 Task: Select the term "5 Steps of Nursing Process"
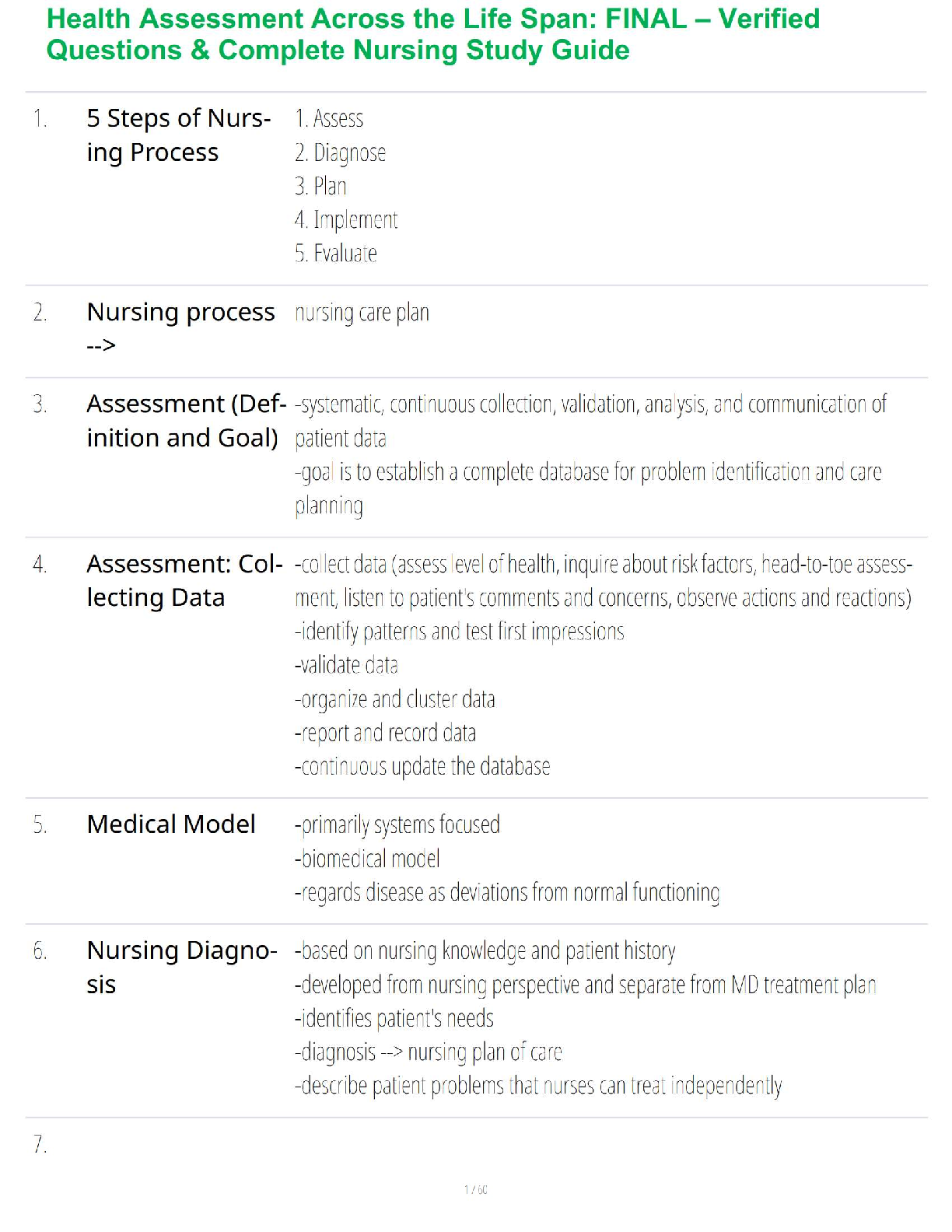point(178,135)
